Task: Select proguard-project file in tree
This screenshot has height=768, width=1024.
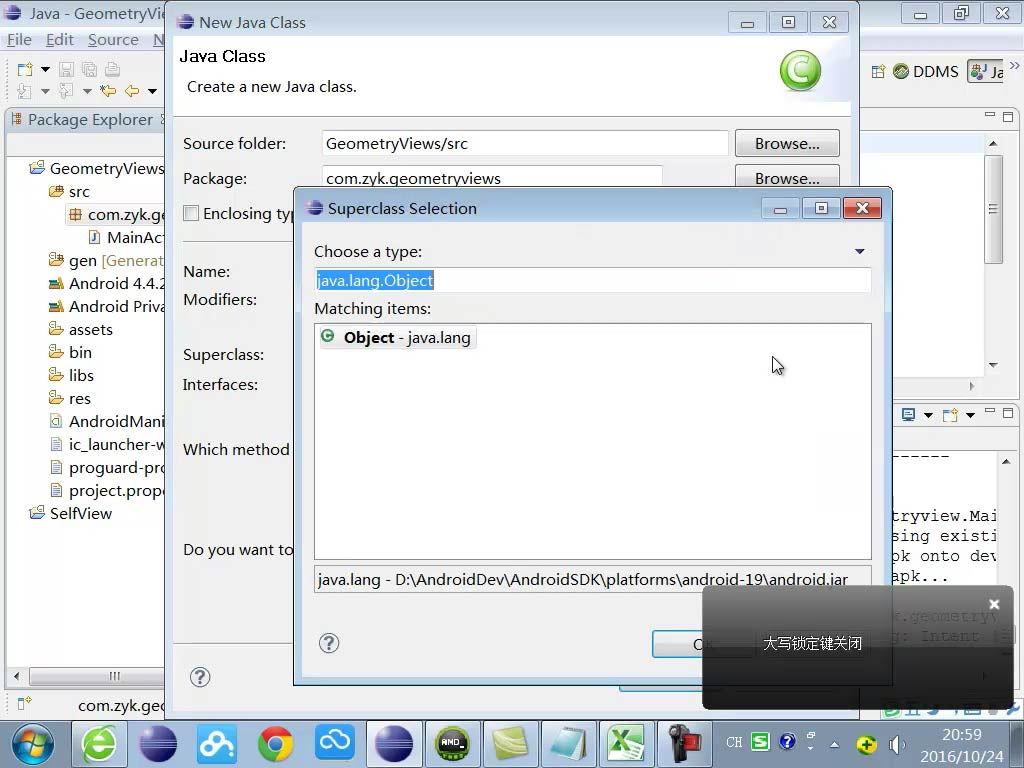Action: pos(107,468)
